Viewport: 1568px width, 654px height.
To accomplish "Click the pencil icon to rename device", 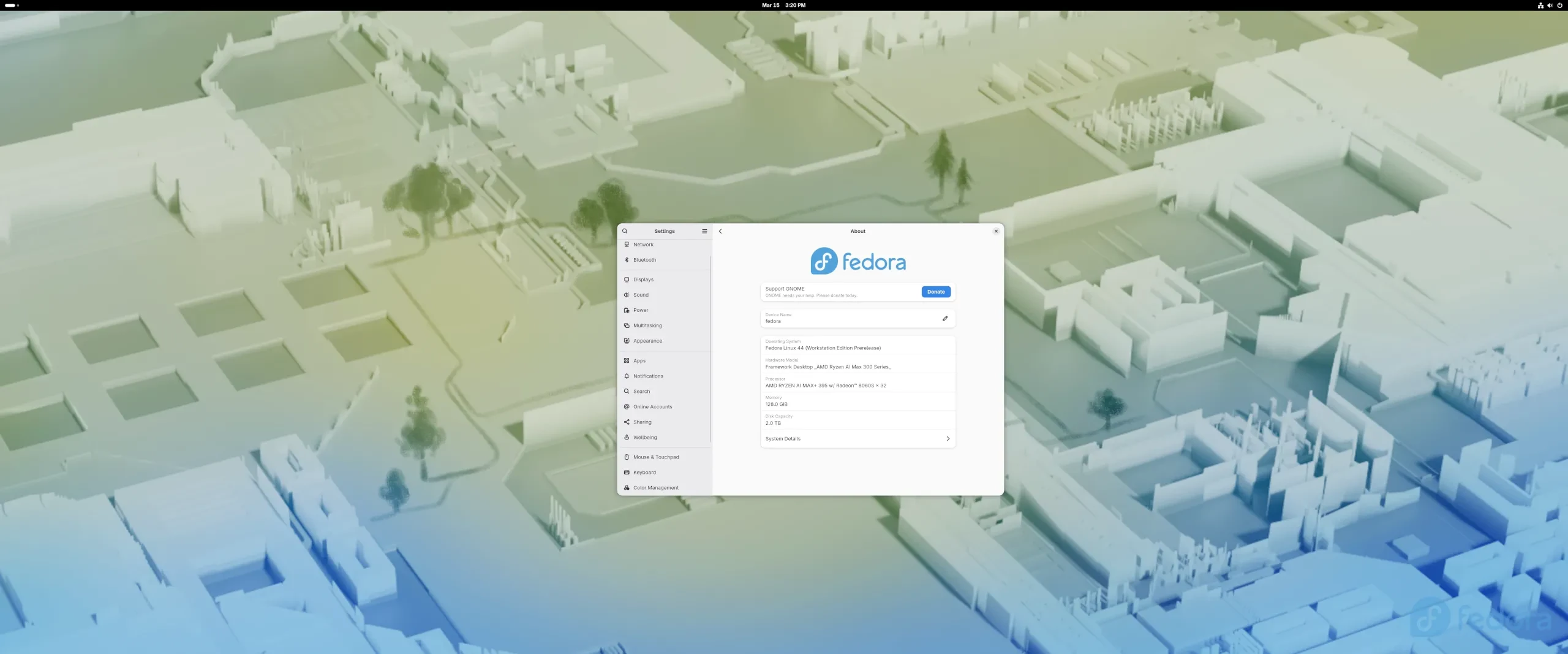I will 945,318.
